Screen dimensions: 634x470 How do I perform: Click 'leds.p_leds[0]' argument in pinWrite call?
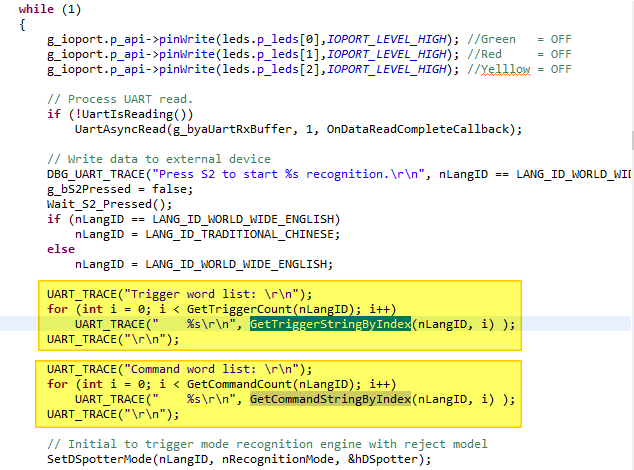271,39
